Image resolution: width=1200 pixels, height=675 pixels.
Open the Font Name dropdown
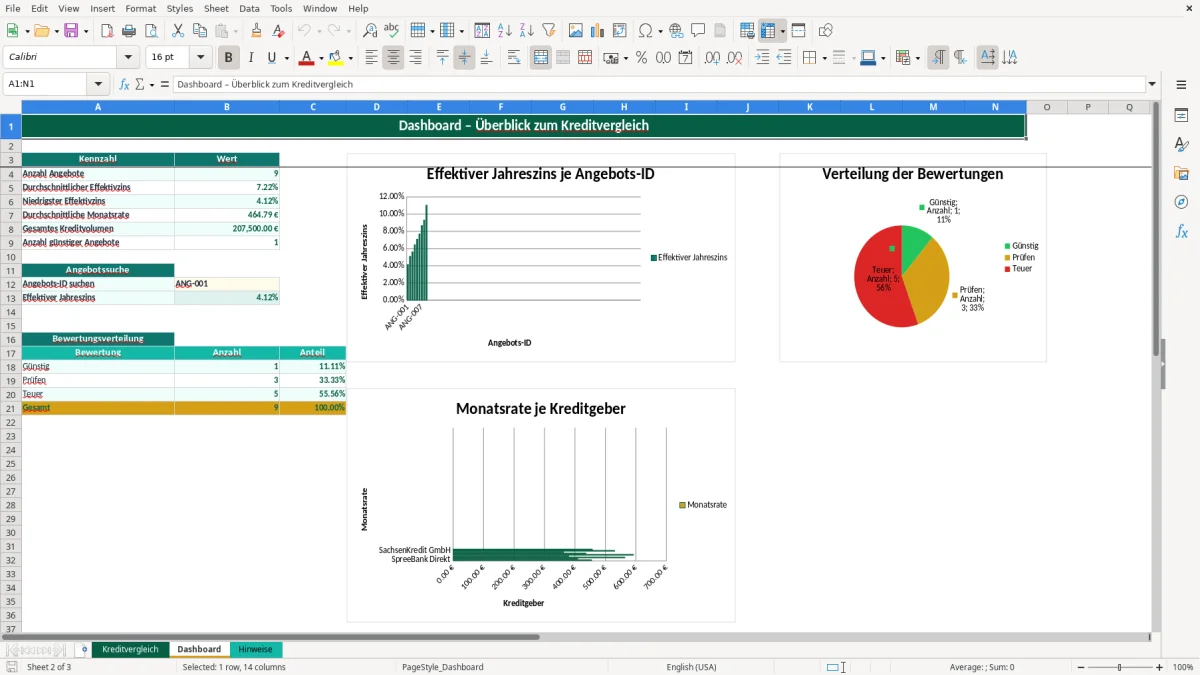pos(128,58)
